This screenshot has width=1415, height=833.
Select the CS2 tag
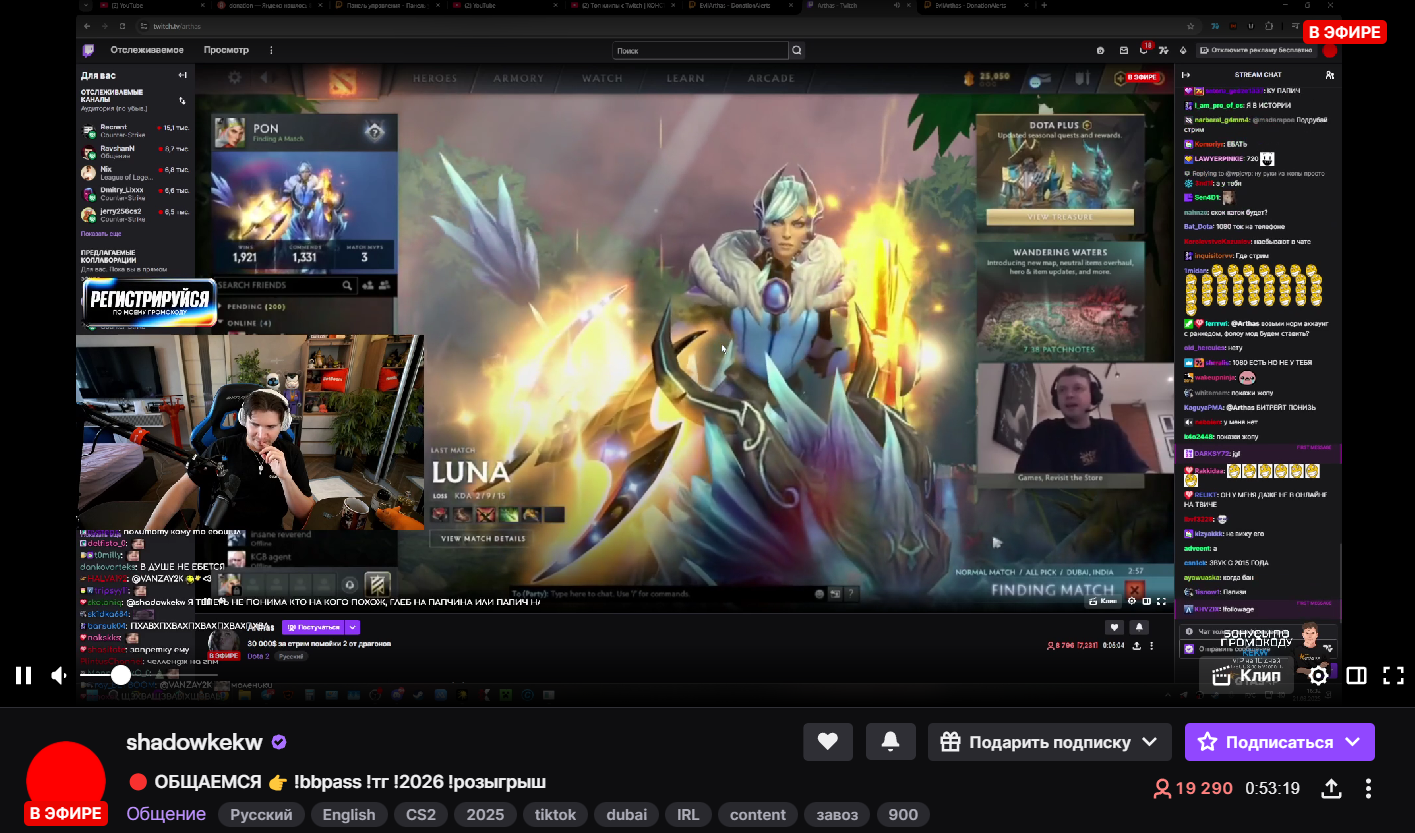[421, 815]
